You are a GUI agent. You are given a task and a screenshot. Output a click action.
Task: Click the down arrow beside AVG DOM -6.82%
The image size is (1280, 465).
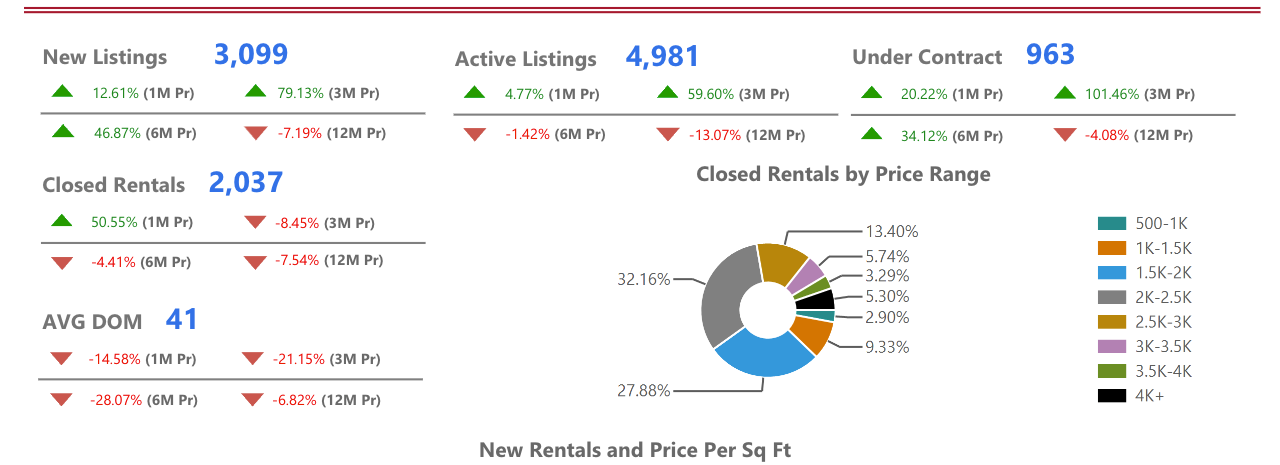coord(254,399)
